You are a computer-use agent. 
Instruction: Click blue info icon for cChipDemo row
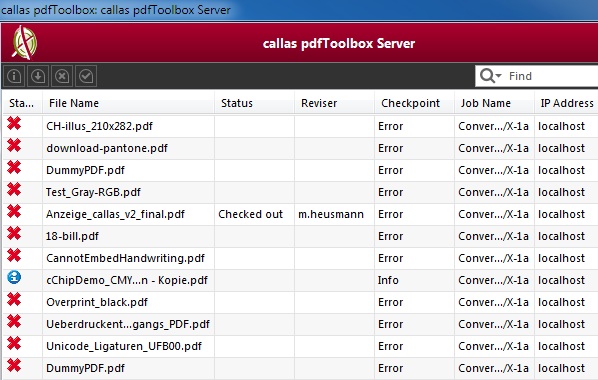[14, 277]
